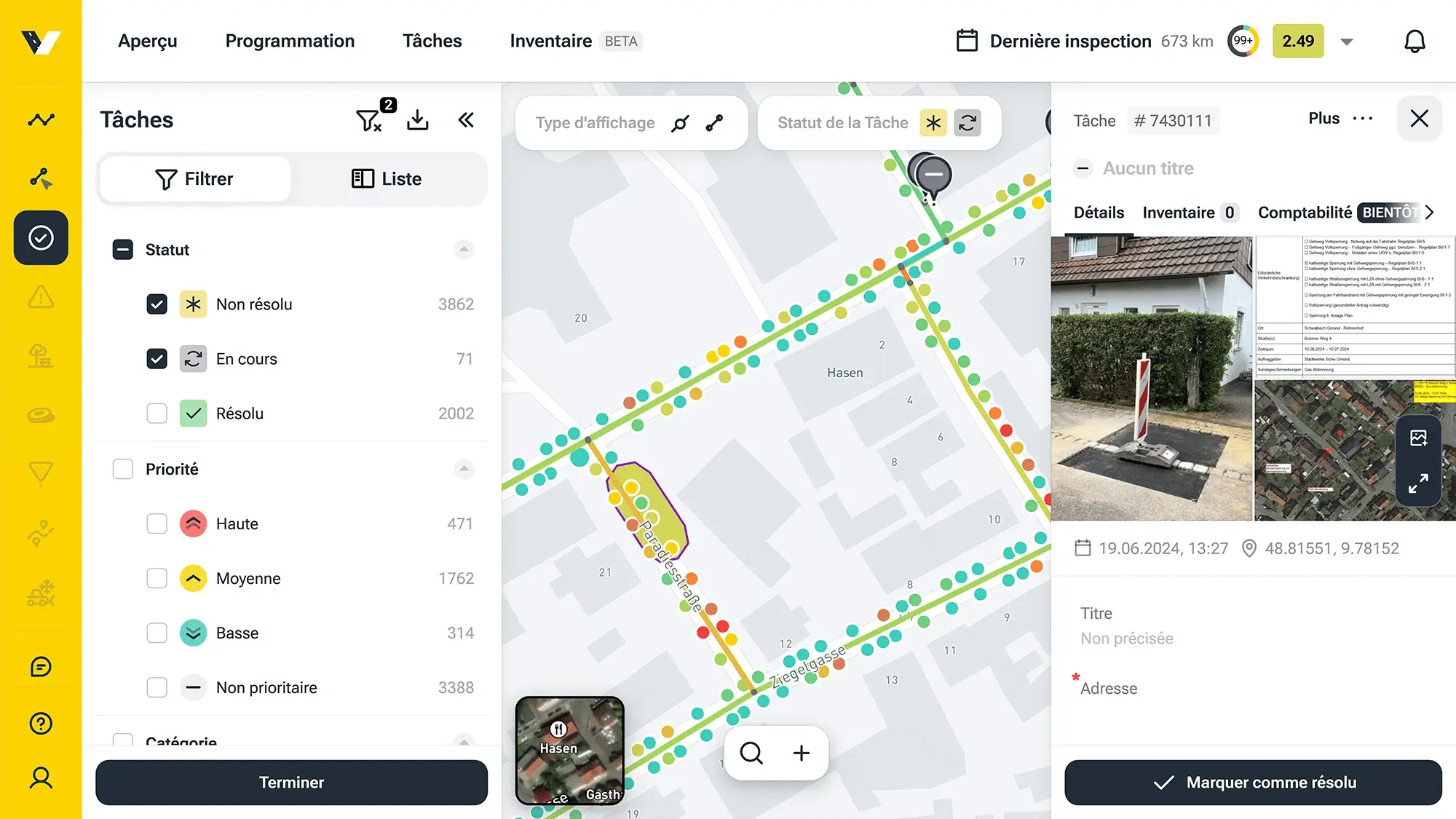Check the Résolu status checkbox
The height and width of the screenshot is (819, 1456).
[x=157, y=414]
